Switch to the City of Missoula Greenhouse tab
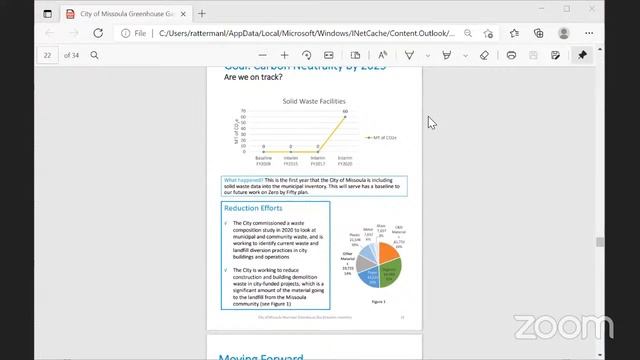640x360 pixels. tap(127, 14)
